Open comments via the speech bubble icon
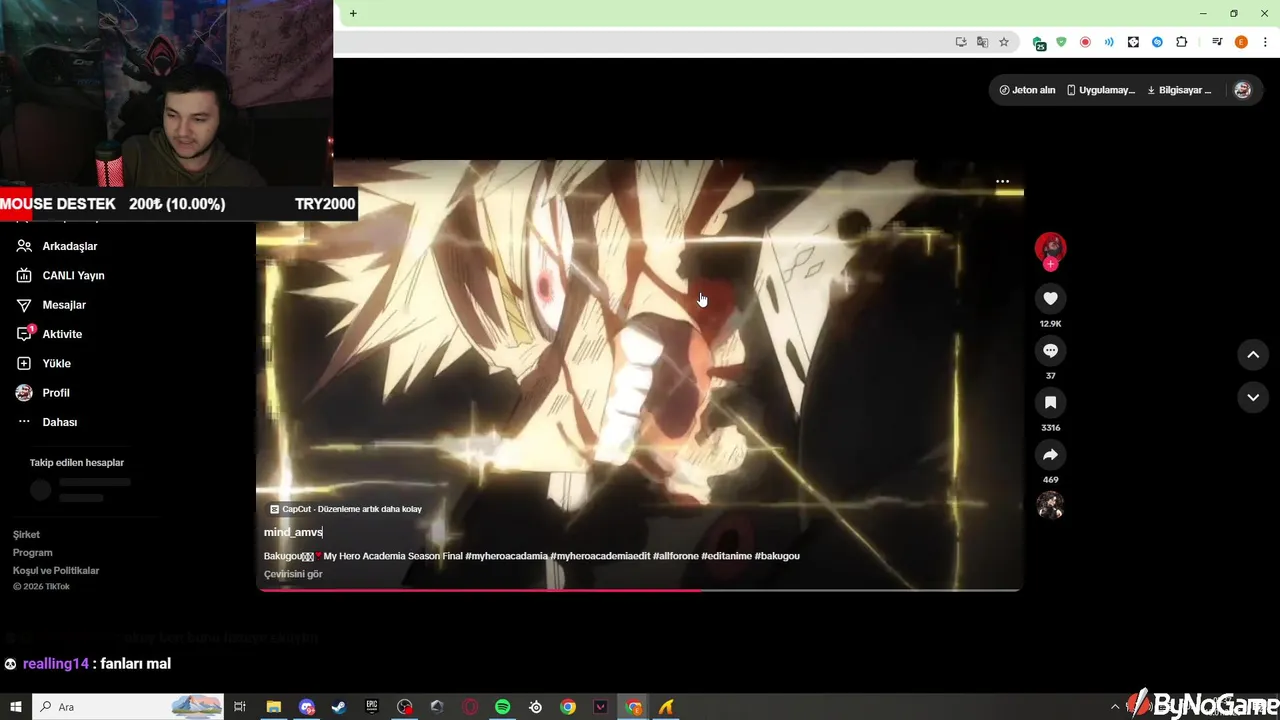1280x720 pixels. pos(1050,350)
